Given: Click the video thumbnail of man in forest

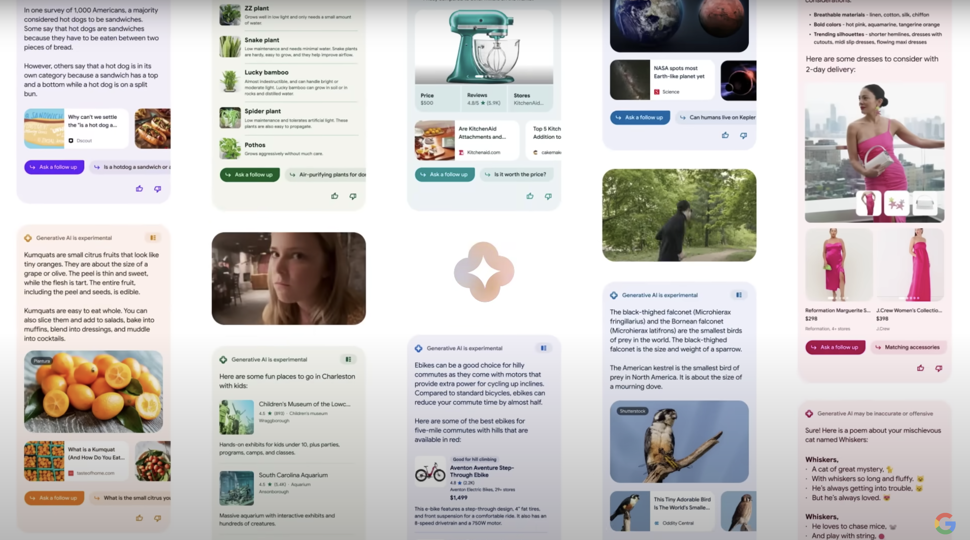Looking at the screenshot, I should 679,215.
